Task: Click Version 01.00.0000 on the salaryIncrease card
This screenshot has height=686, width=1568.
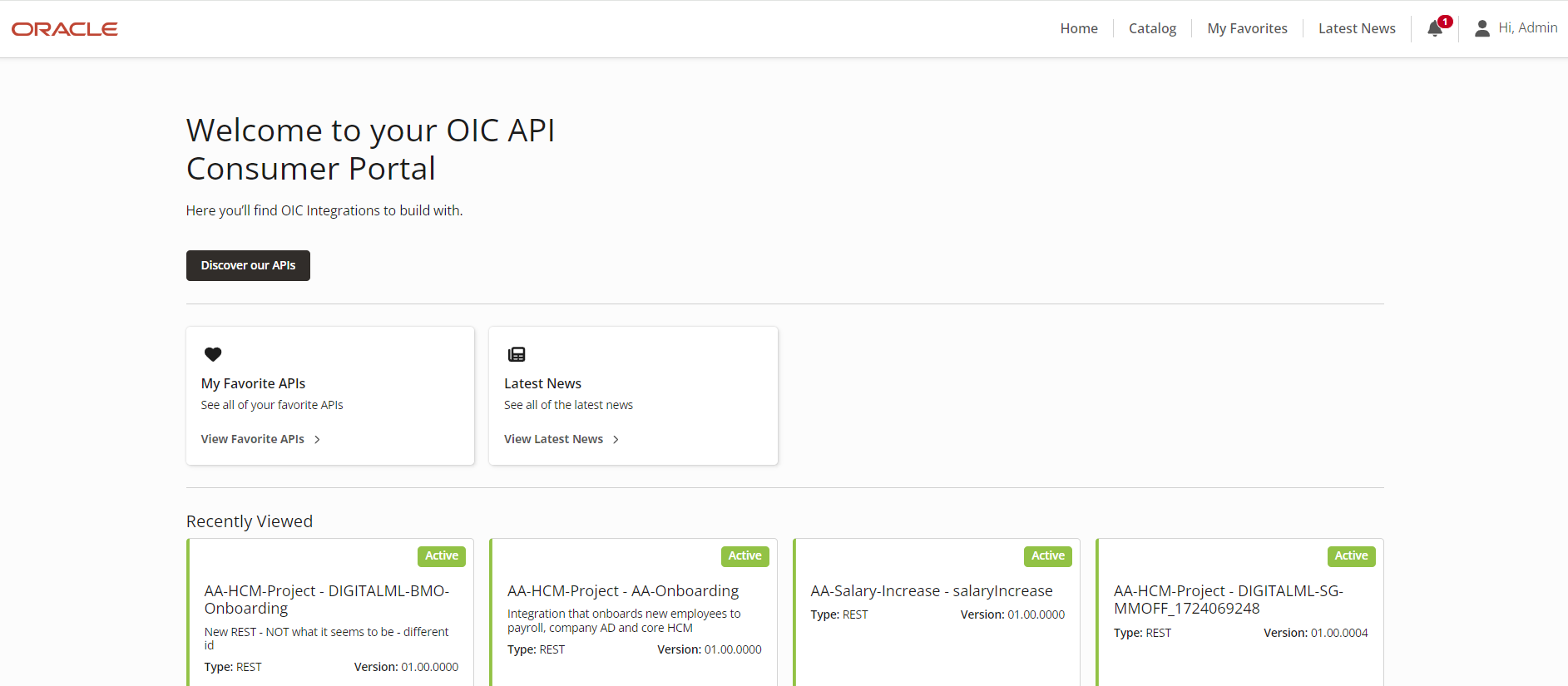Action: coord(1012,614)
